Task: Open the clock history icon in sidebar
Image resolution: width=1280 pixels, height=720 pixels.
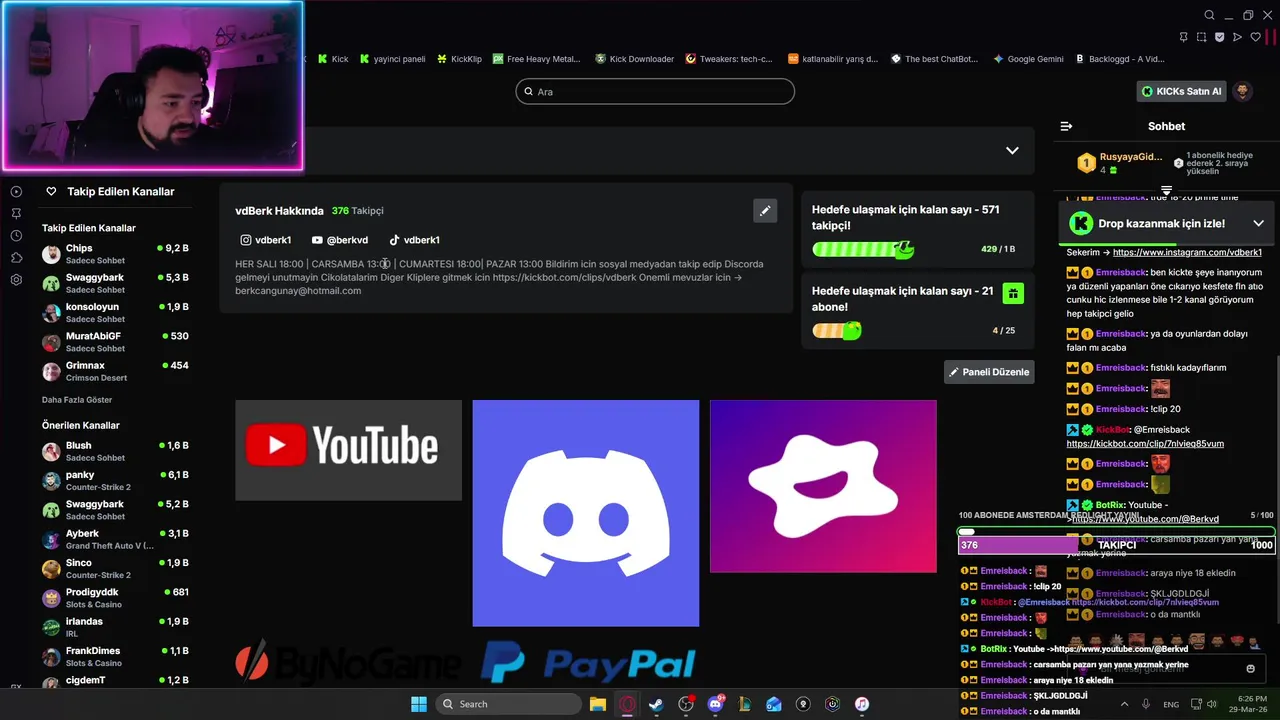Action: pos(16,235)
